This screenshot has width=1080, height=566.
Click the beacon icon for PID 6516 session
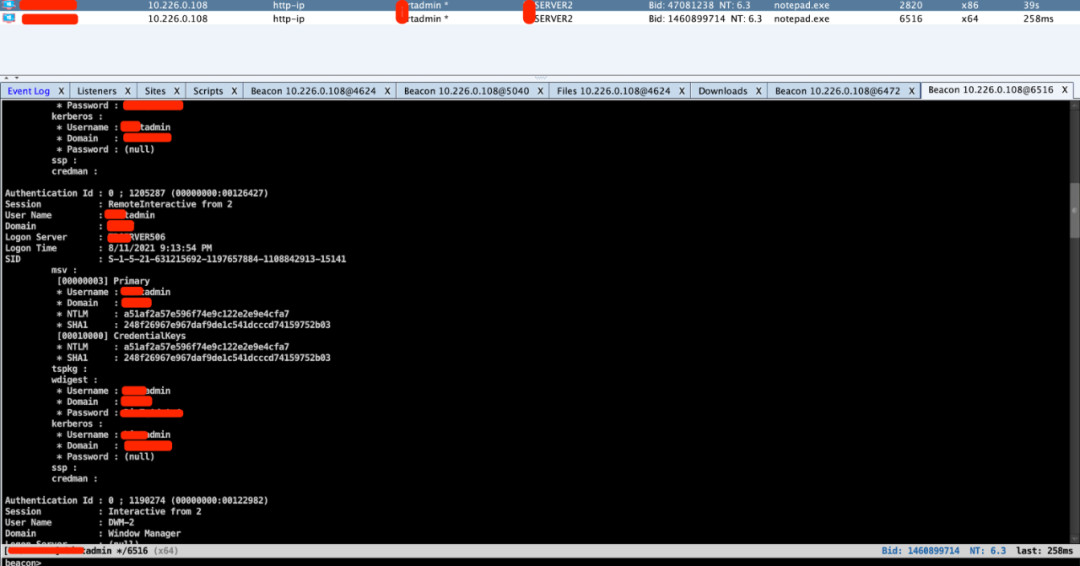[9, 18]
